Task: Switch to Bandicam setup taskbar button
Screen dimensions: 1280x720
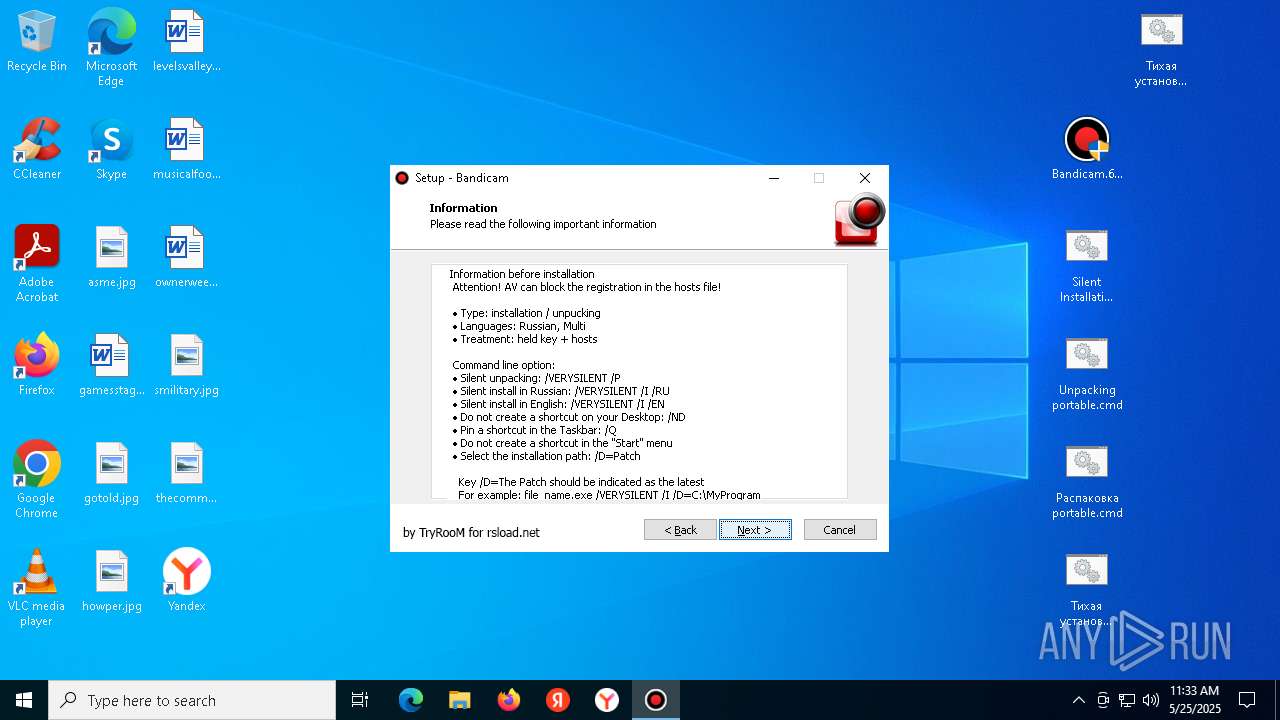Action: (x=656, y=700)
